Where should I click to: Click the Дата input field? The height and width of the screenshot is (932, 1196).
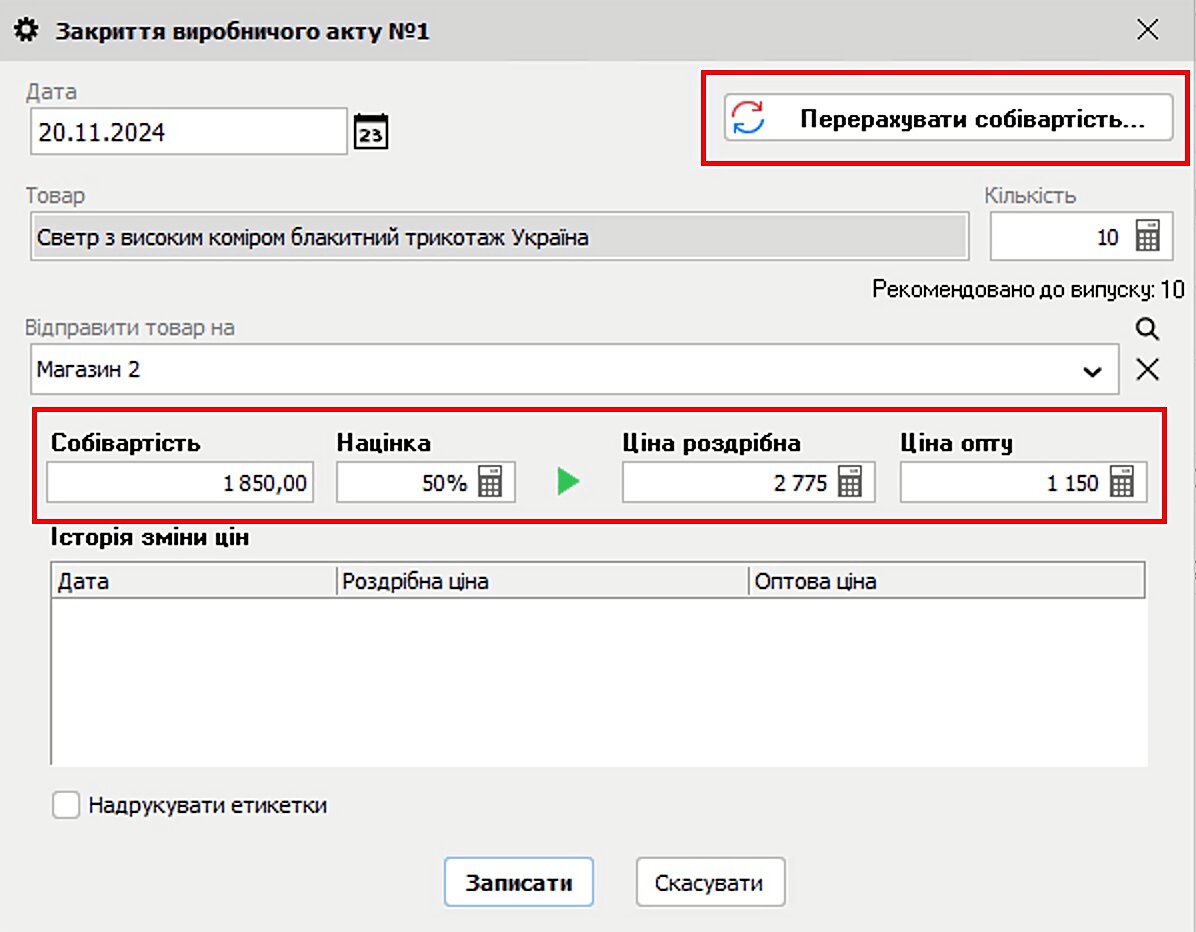pyautogui.click(x=188, y=132)
